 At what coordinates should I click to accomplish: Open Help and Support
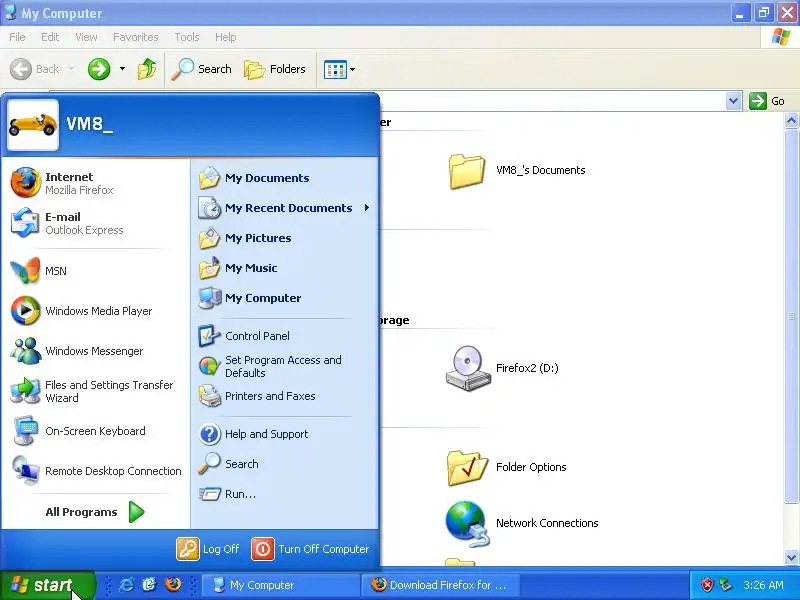[285, 434]
